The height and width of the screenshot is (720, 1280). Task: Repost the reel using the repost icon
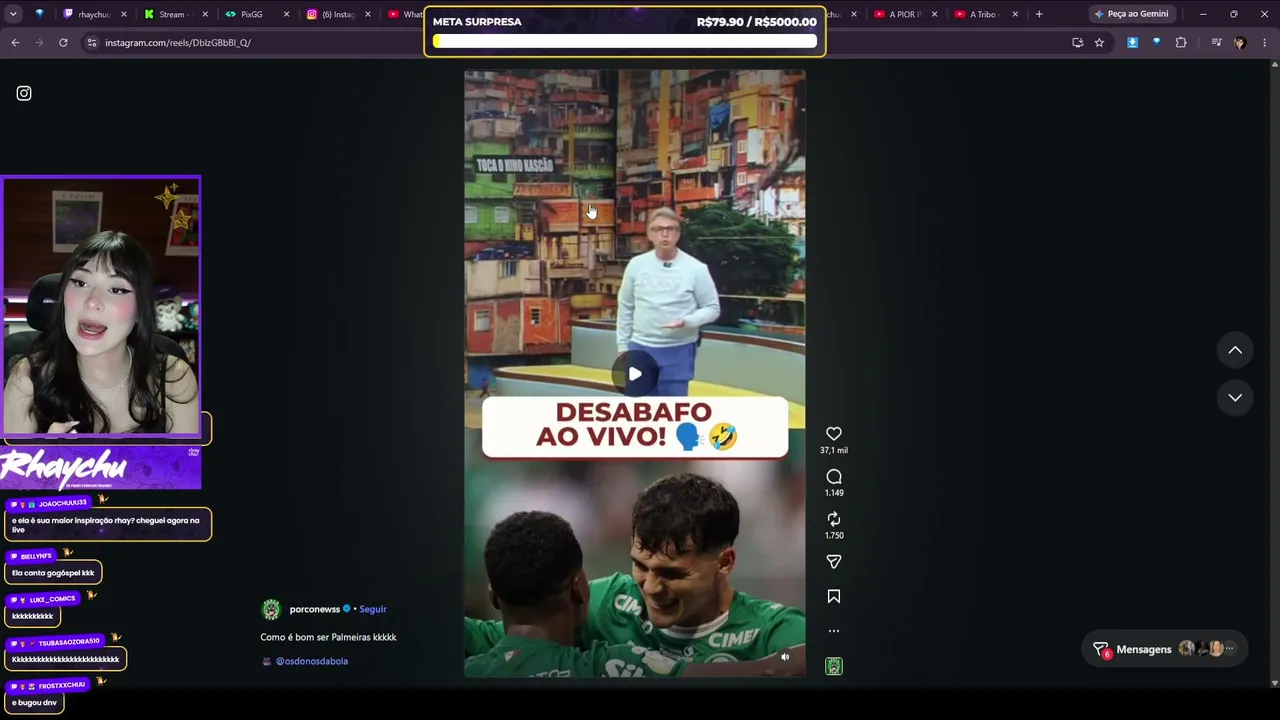point(834,519)
